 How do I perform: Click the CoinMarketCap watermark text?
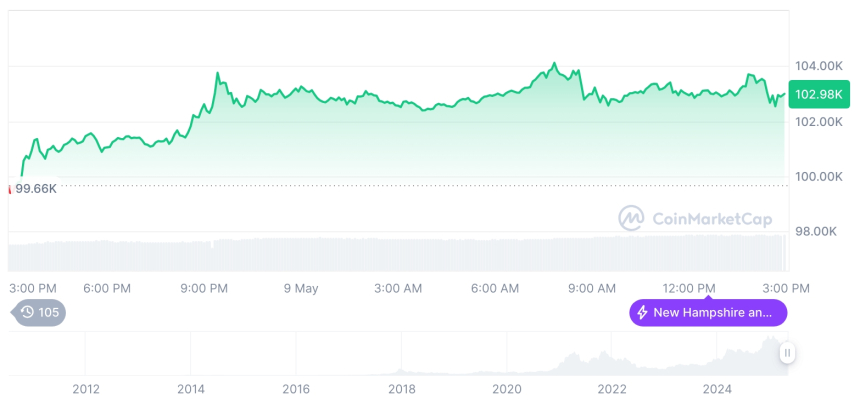(703, 217)
